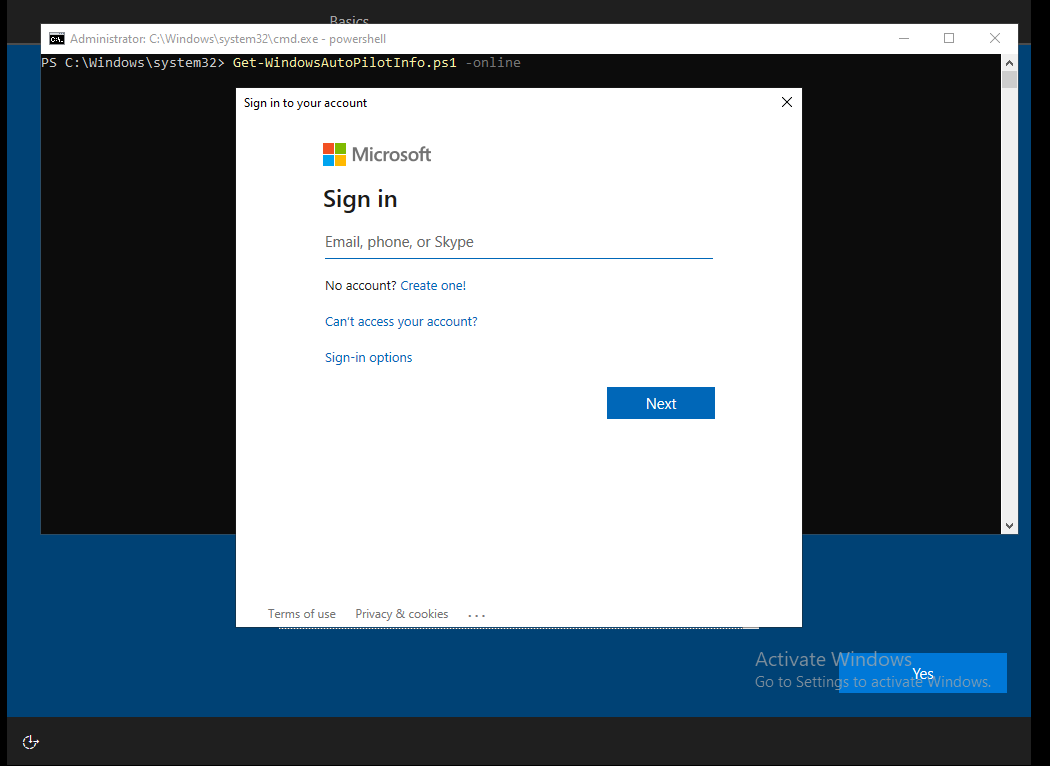Screen dimensions: 1050x766
Task: Click the Email, phone, or Skype field
Action: point(518,242)
